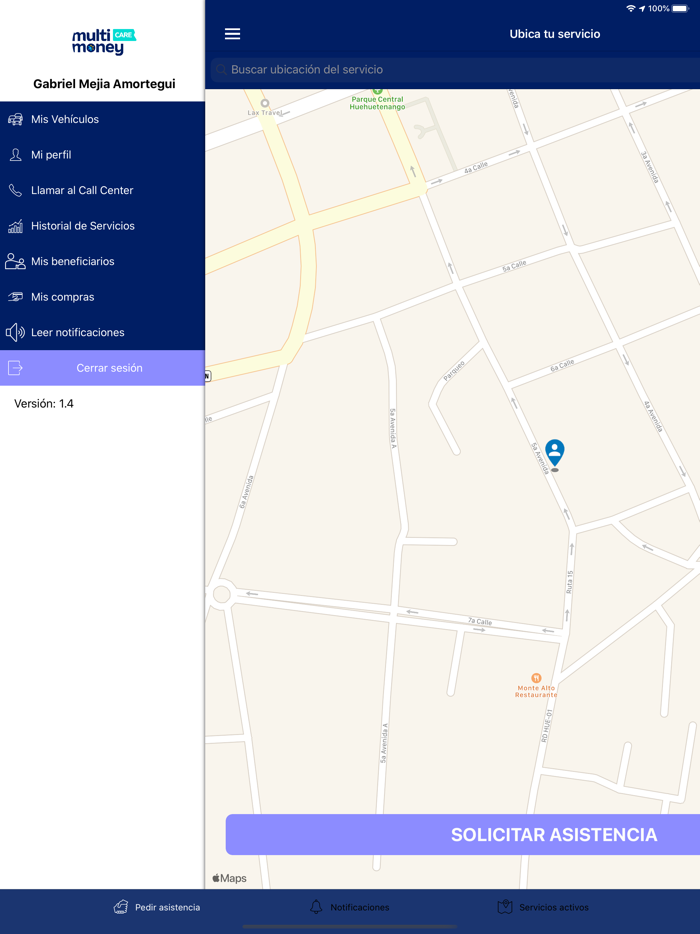Click the Mis beneficiarios people icon
This screenshot has height=934, width=700.
tap(15, 261)
